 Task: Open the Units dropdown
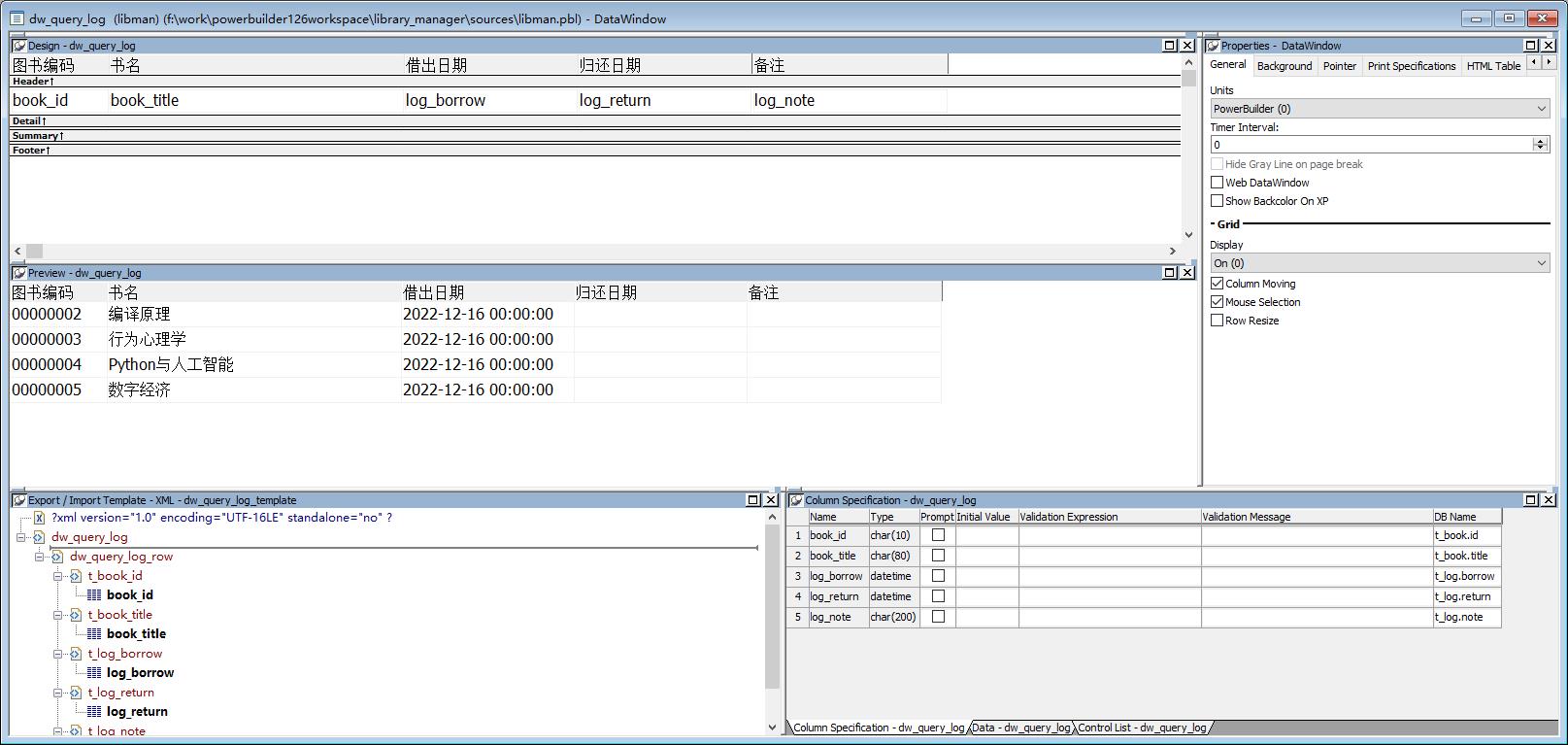(1542, 109)
